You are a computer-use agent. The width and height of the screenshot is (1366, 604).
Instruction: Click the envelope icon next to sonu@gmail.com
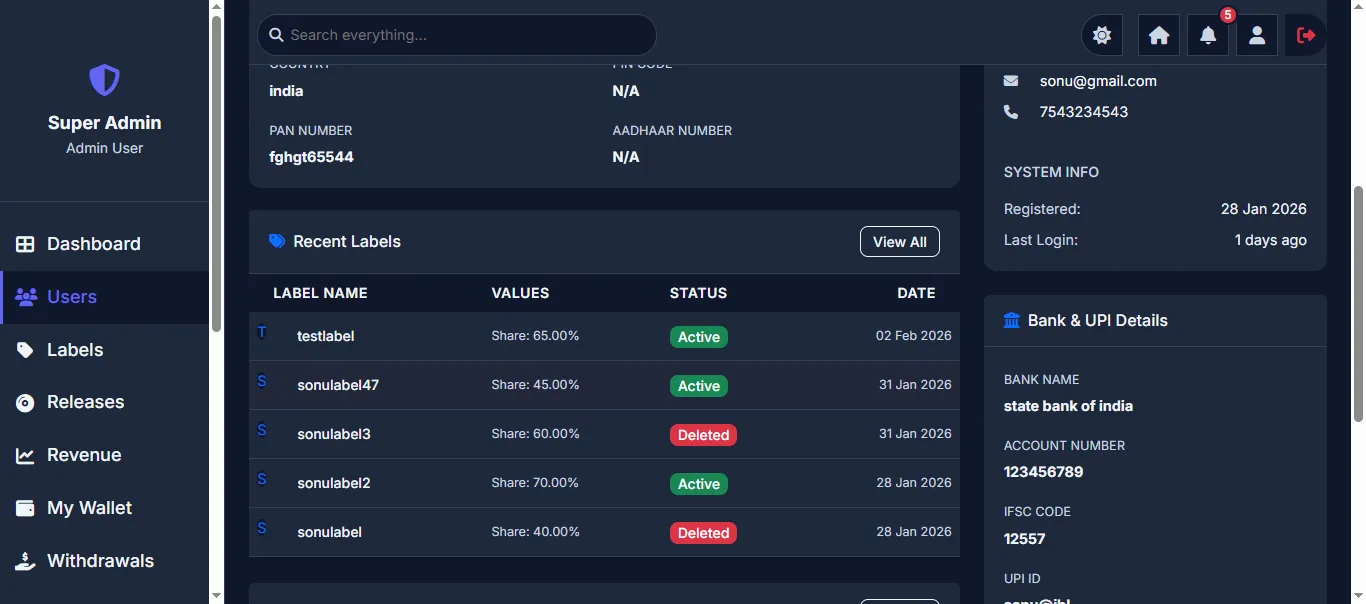pyautogui.click(x=1011, y=81)
